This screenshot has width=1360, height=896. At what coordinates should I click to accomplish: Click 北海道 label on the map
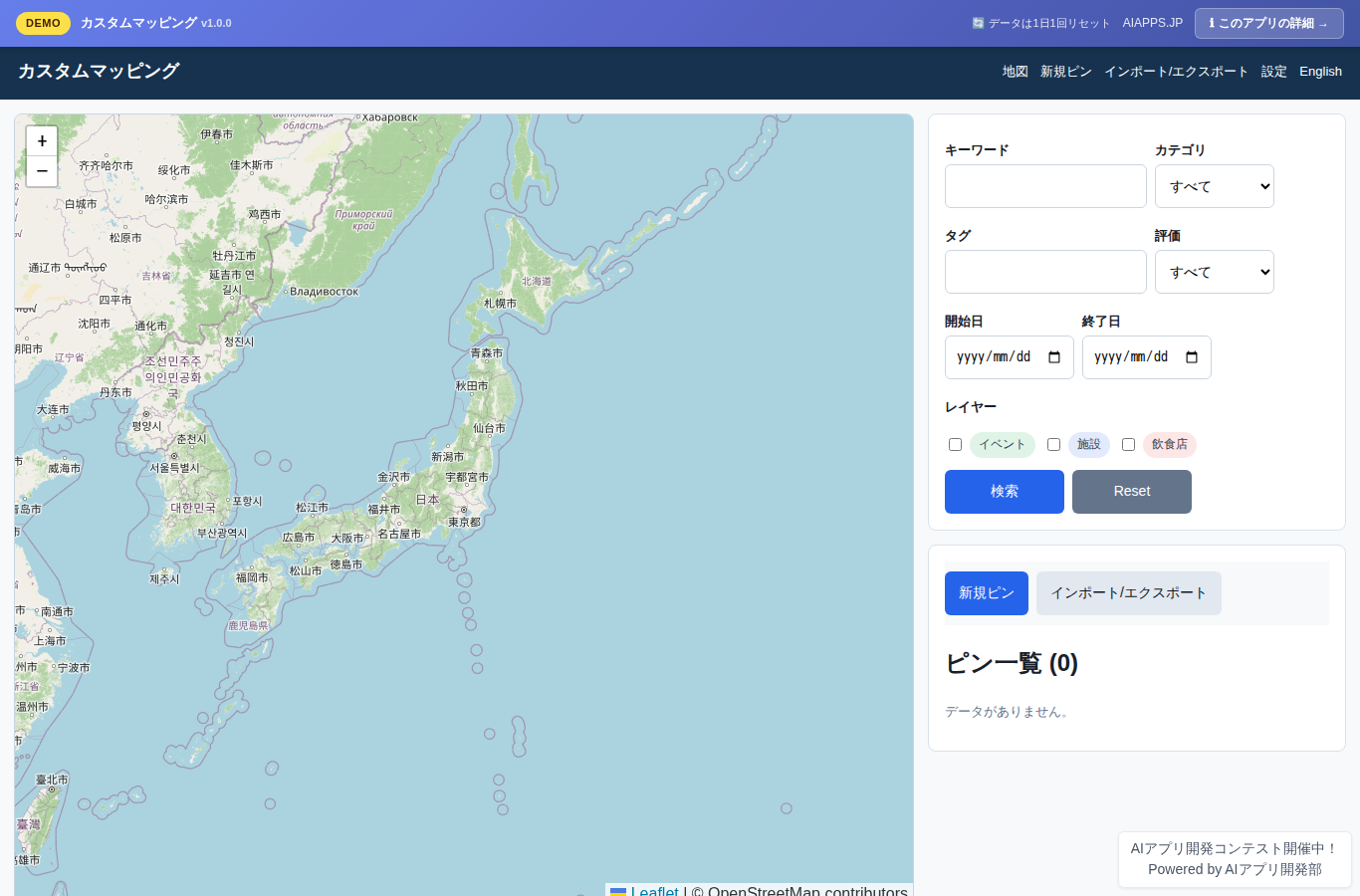tap(537, 282)
